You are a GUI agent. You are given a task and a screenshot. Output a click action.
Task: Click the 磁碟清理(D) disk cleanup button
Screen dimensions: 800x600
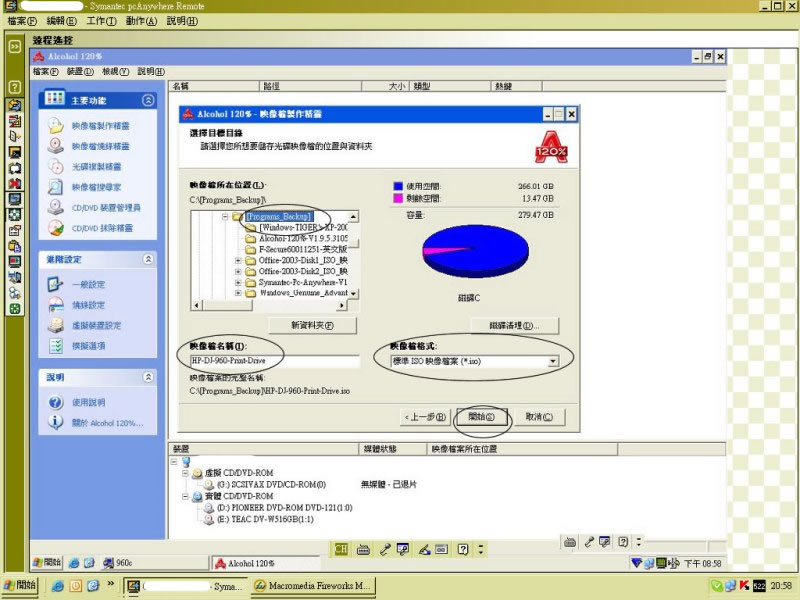[514, 325]
